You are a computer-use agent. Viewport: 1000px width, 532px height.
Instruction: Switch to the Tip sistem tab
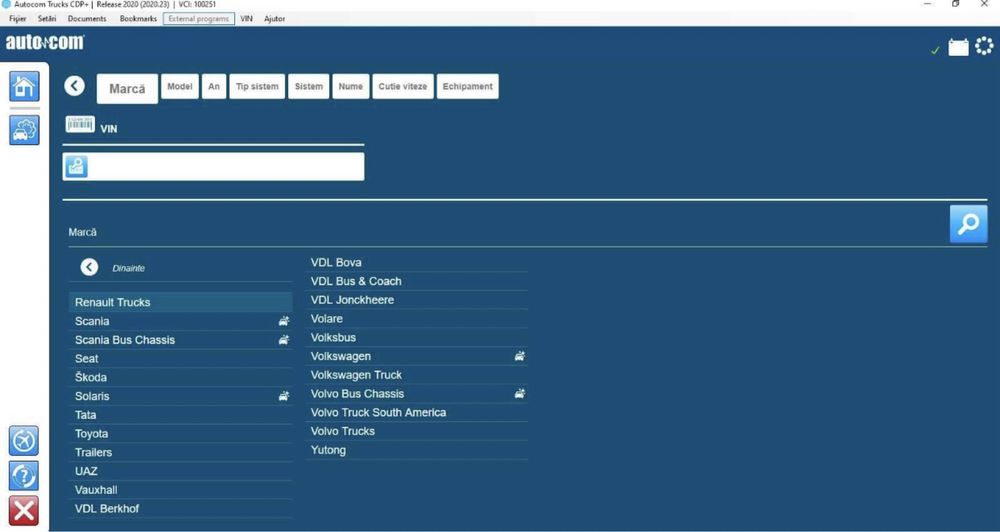point(257,86)
